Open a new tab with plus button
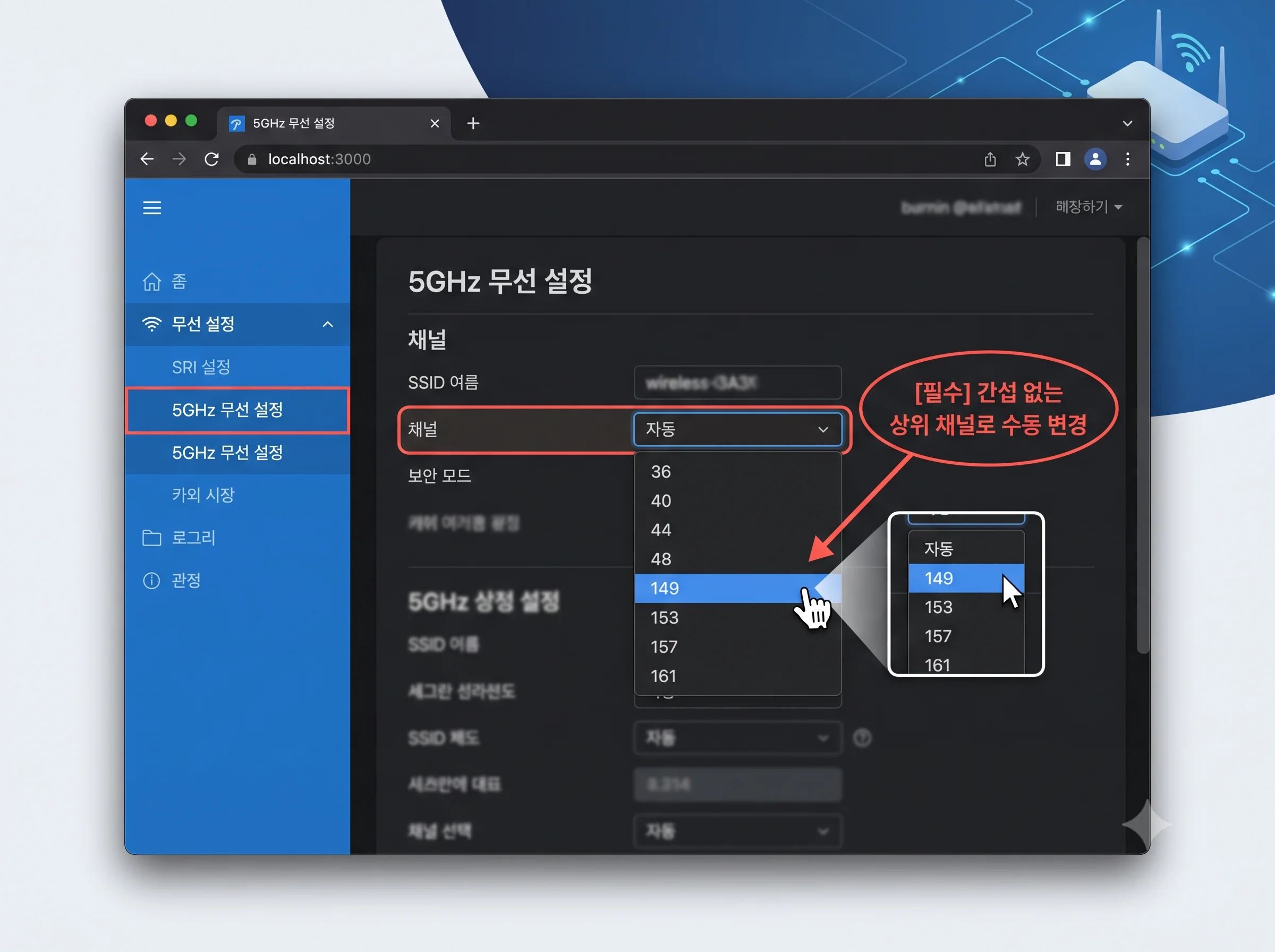The width and height of the screenshot is (1275, 952). 473,123
